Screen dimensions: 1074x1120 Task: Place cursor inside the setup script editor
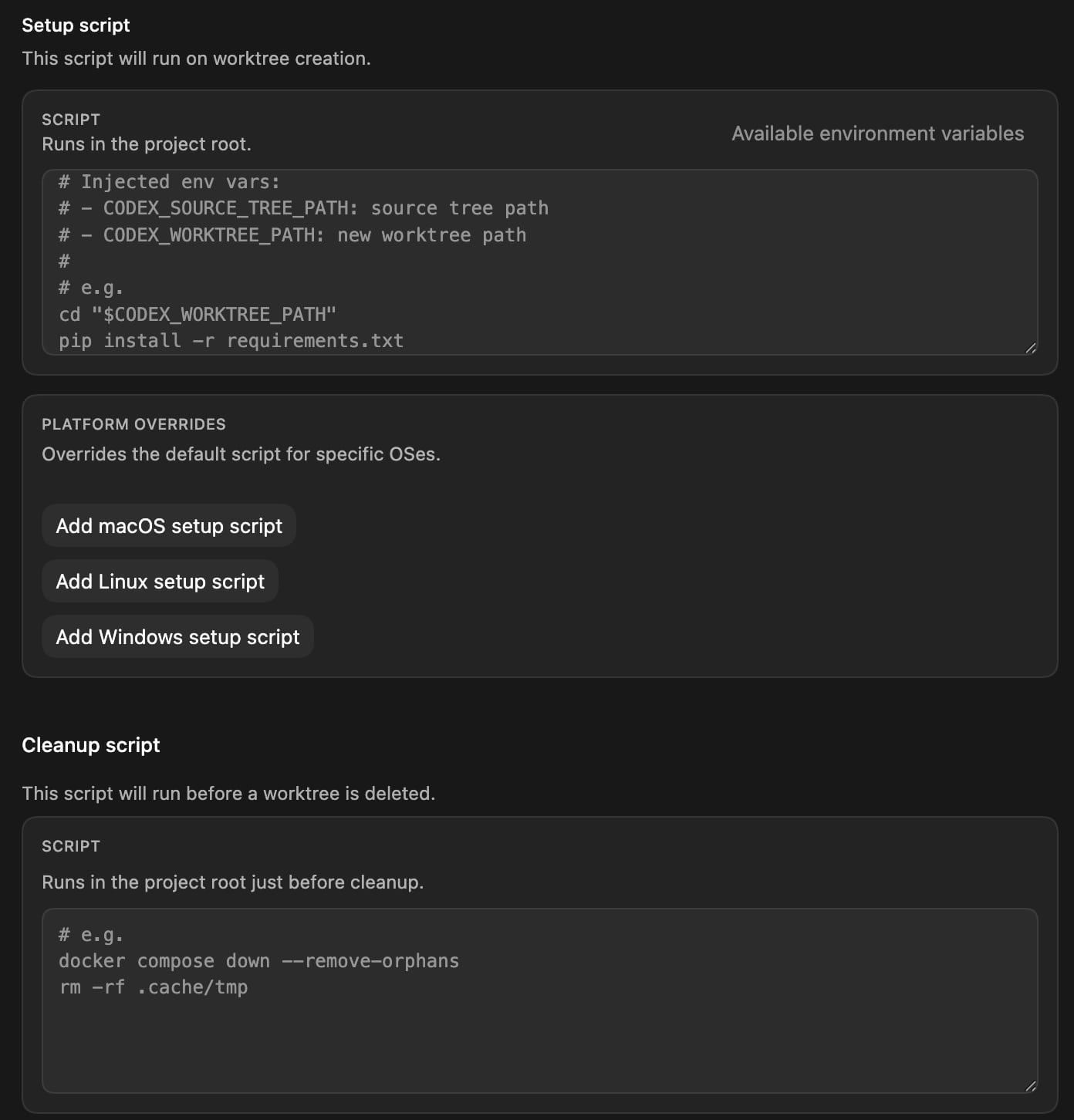pos(540,262)
